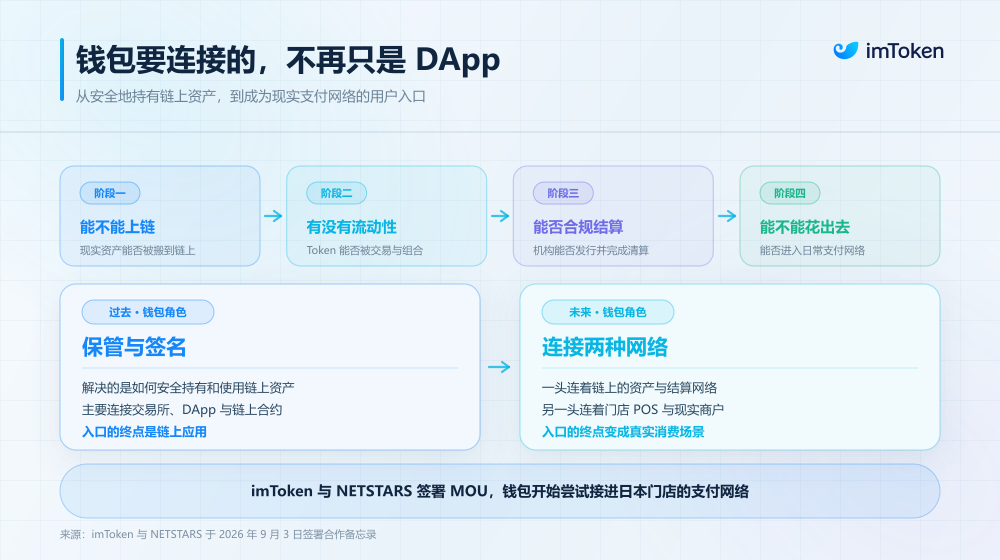Click highlighted text 入口的终点变成真实消费场景
Image resolution: width=1000 pixels, height=560 pixels.
tap(623, 432)
